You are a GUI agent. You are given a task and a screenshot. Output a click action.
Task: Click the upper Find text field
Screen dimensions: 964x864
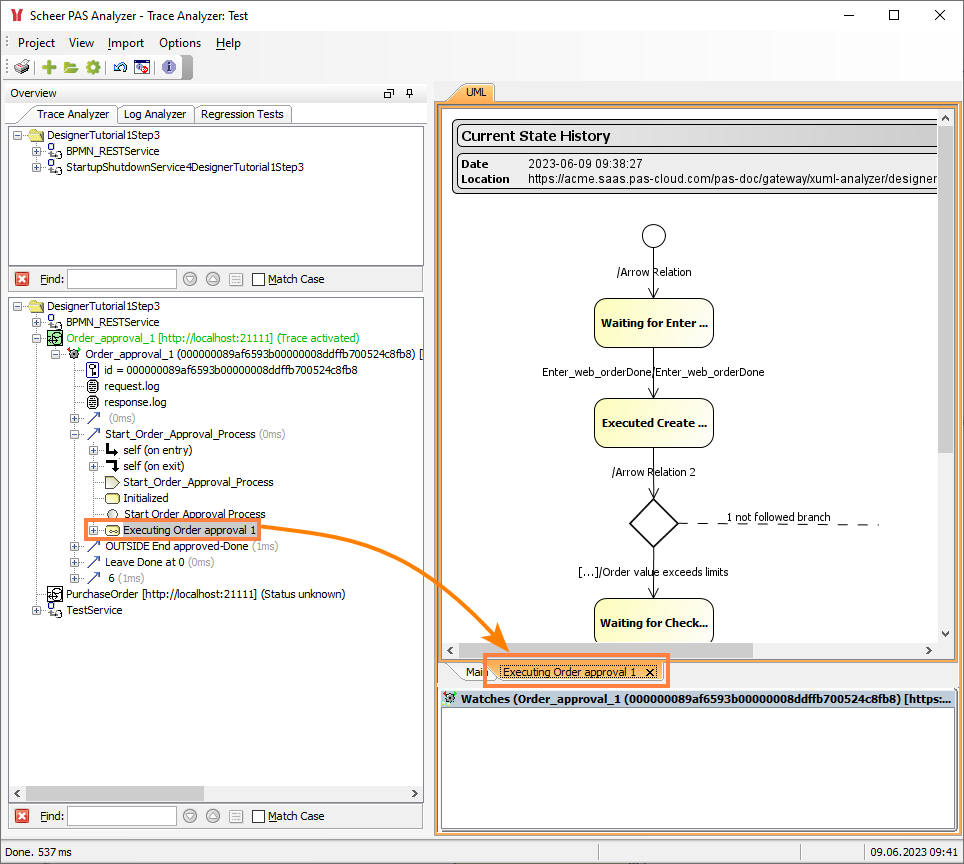tap(121, 279)
